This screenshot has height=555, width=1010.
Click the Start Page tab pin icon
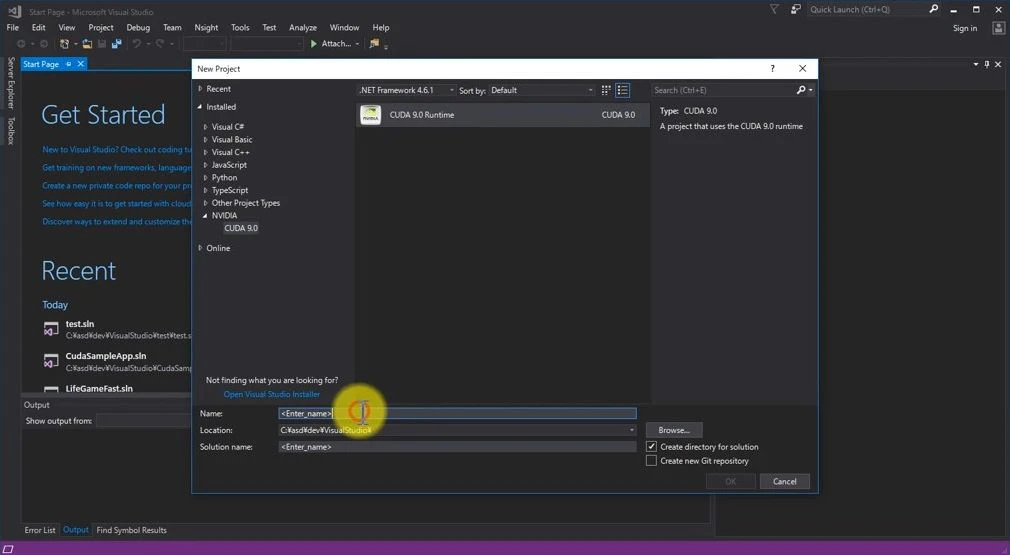click(68, 64)
